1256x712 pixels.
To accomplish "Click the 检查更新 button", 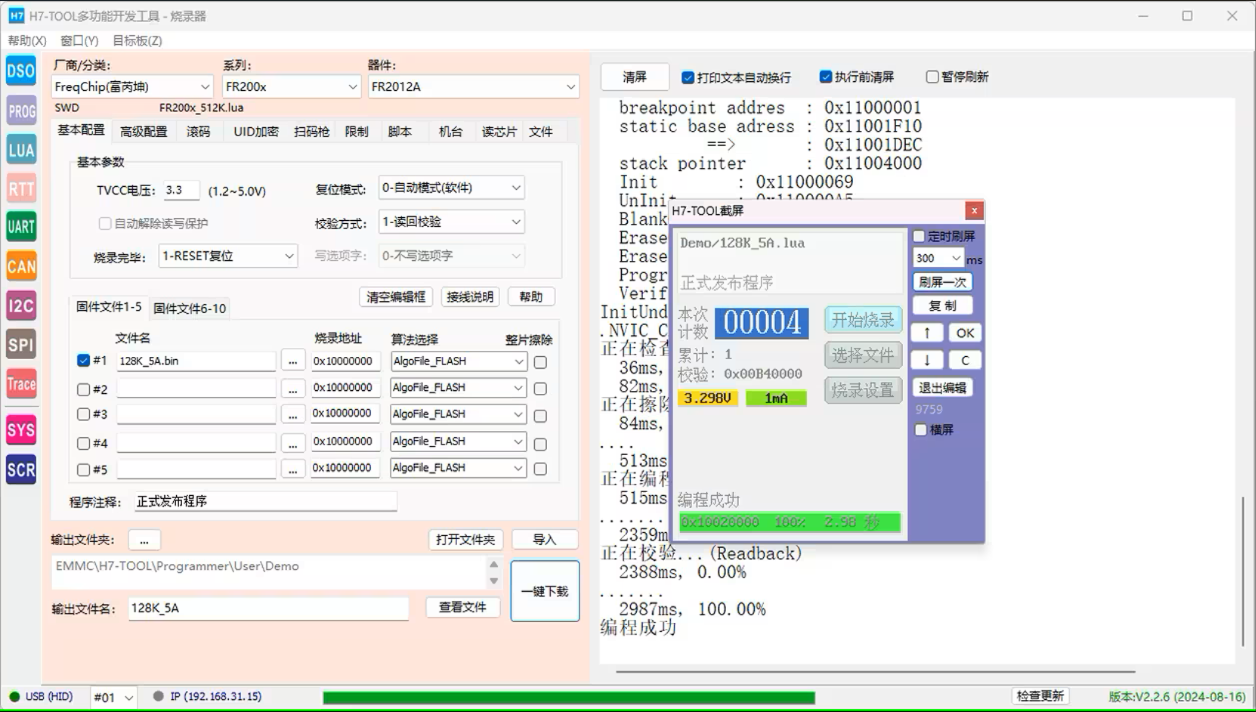I will (x=1040, y=696).
